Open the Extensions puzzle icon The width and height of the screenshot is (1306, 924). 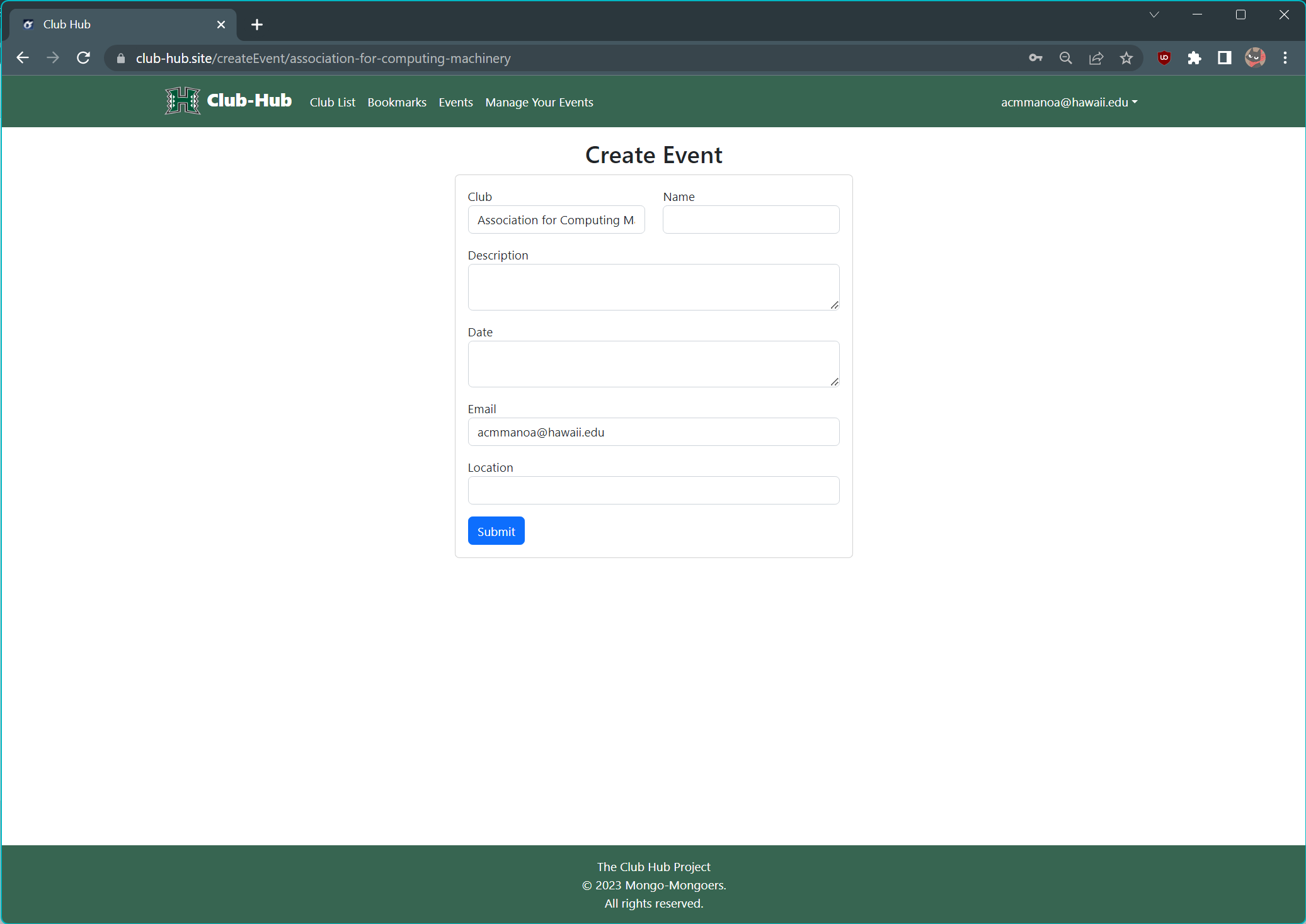1194,58
